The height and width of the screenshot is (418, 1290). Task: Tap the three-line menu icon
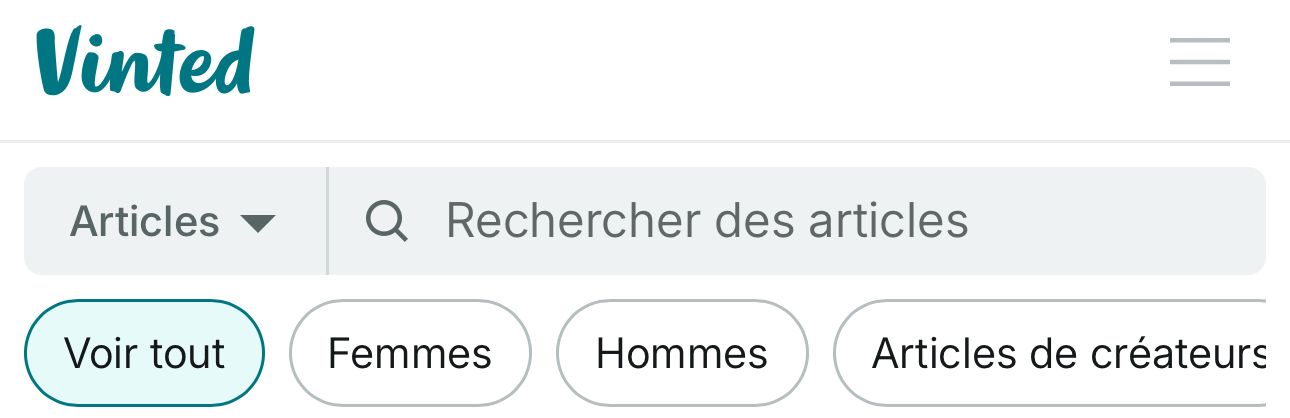[x=1200, y=62]
